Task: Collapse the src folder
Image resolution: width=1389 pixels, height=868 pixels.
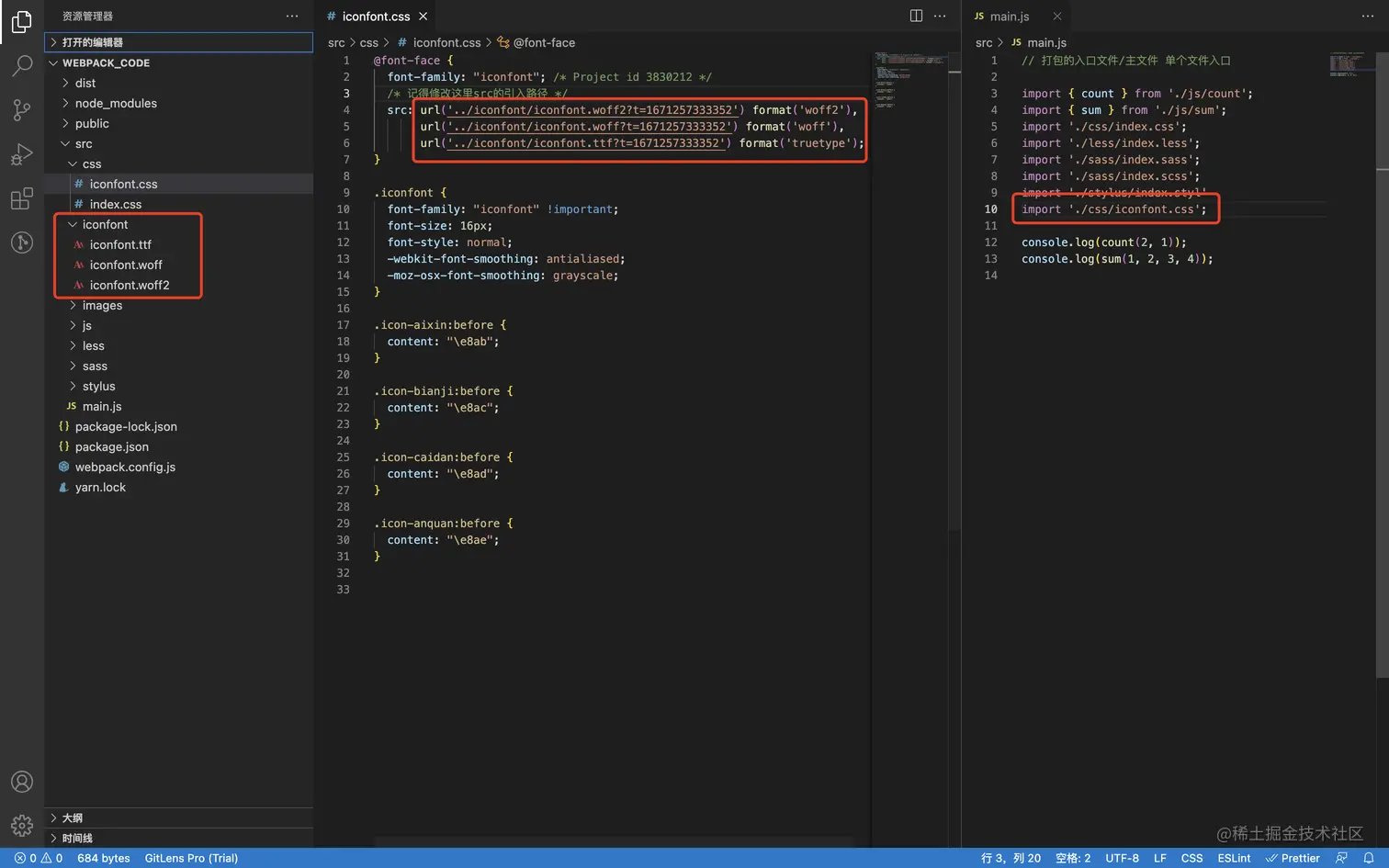Action: point(84,143)
